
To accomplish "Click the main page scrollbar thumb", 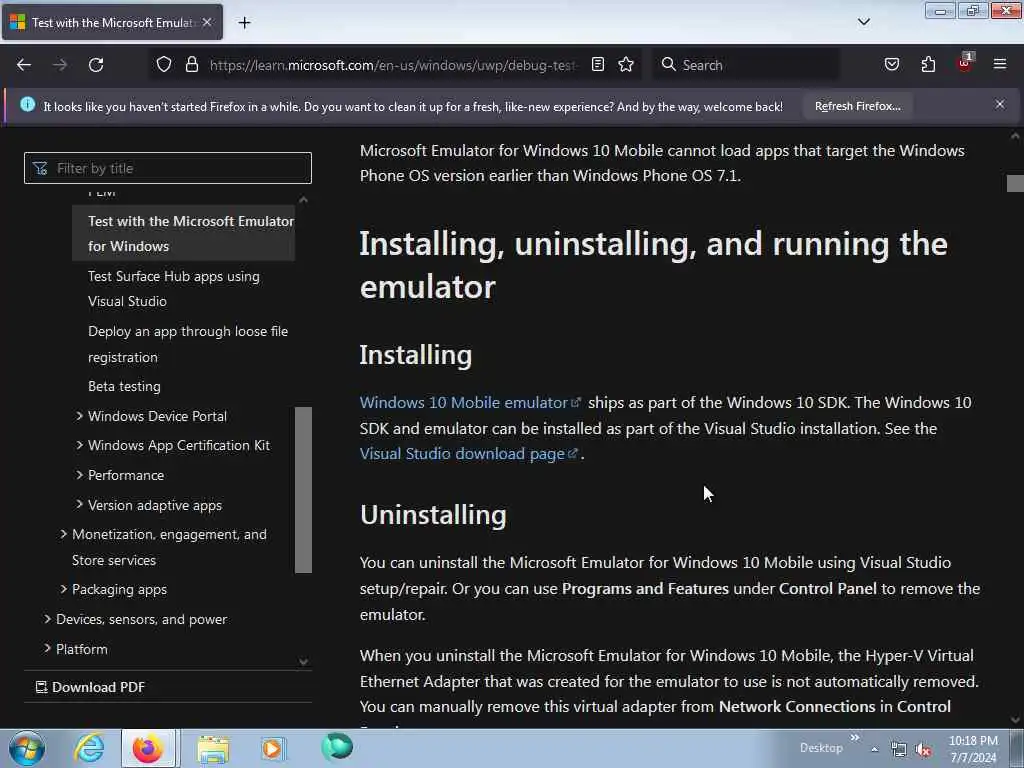I will (x=1014, y=183).
